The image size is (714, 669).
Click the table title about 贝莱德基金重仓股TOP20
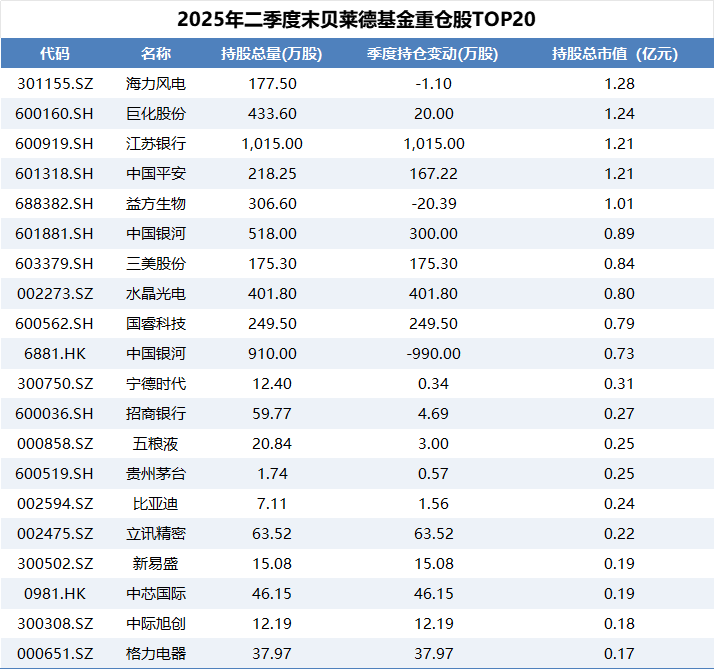[x=357, y=20]
